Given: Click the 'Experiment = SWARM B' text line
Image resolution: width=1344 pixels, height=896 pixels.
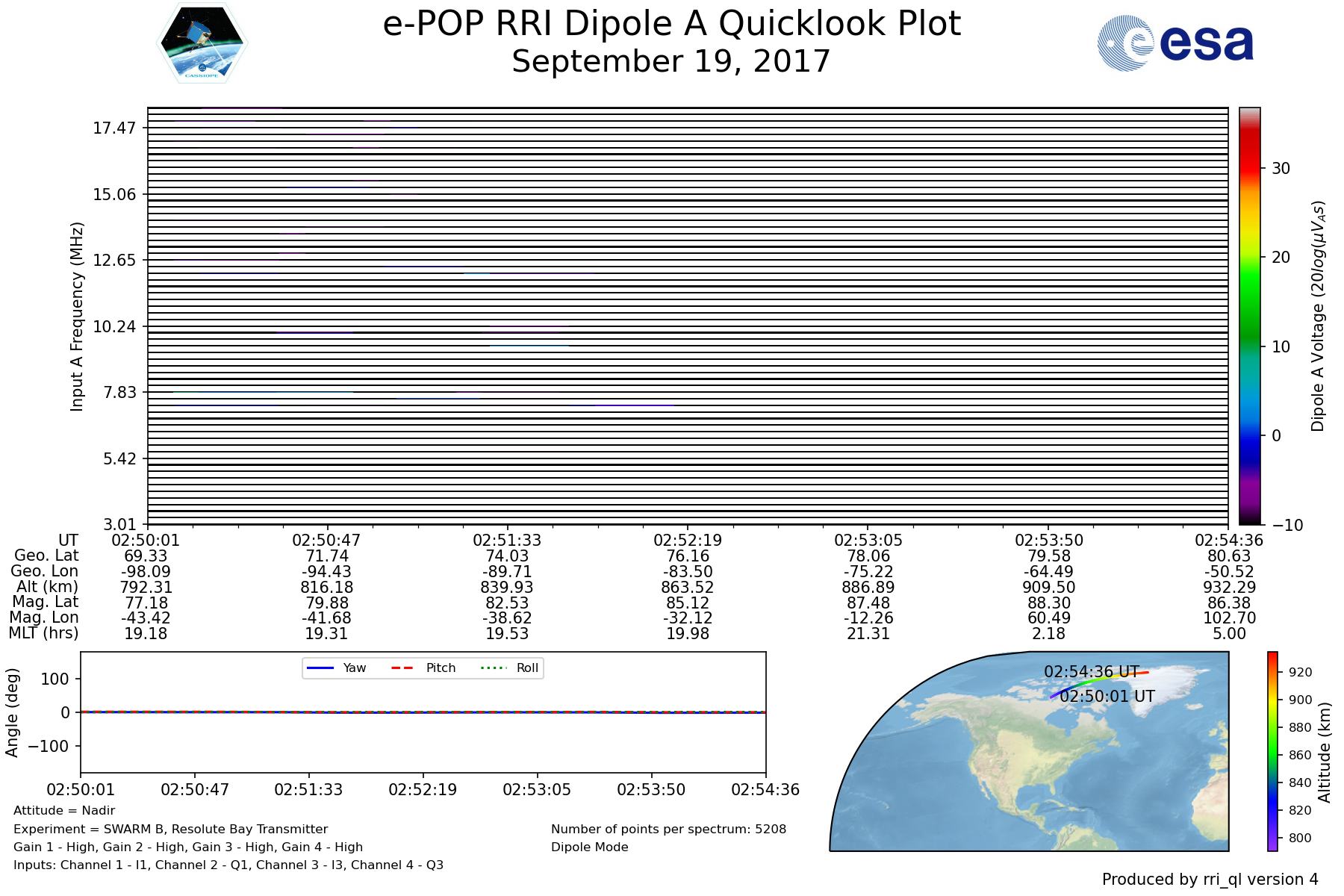Looking at the screenshot, I should coord(170,829).
